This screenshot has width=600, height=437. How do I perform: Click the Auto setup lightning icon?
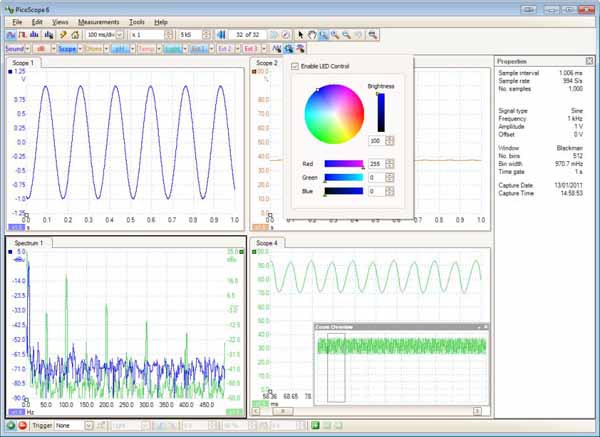point(64,35)
